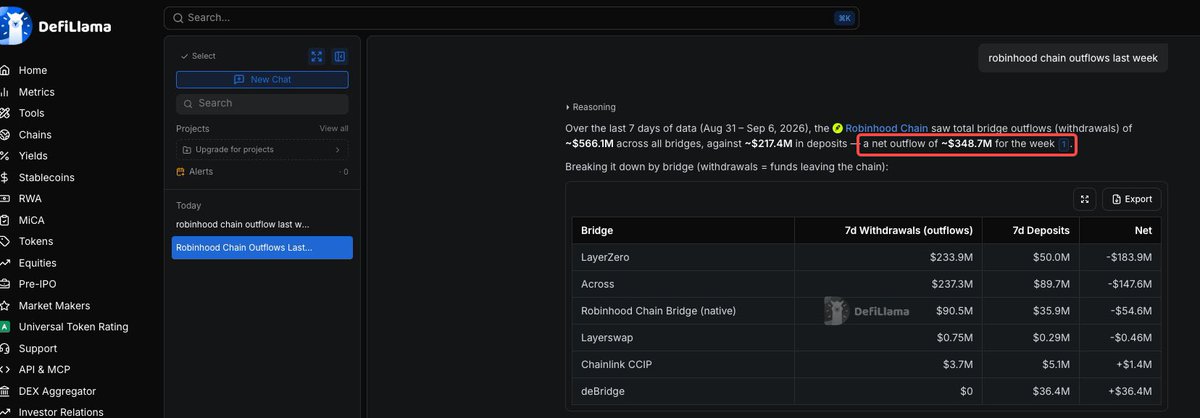1200x418 pixels.
Task: Open the Yields page
Action: 33,156
